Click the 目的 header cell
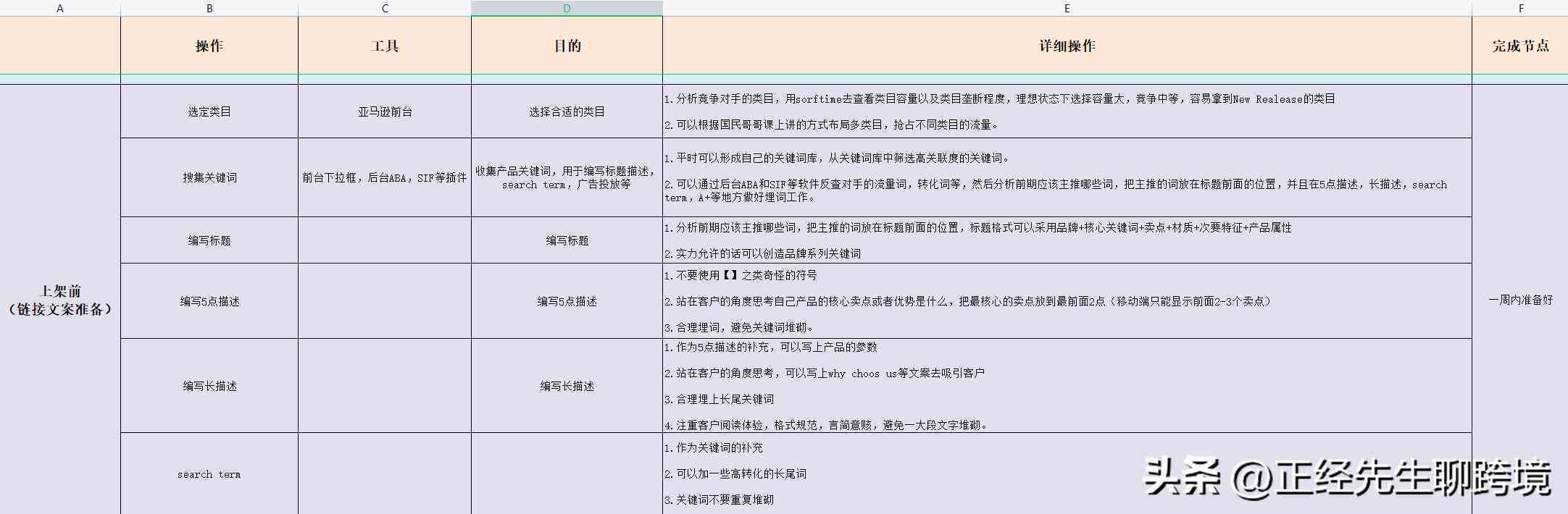This screenshot has width=1568, height=514. [x=567, y=46]
